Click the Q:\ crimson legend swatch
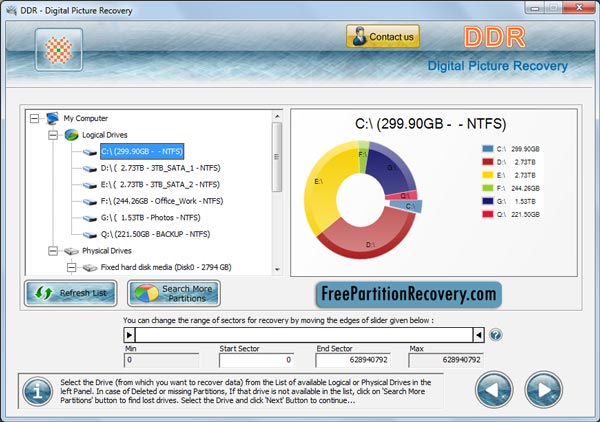Viewport: 600px width, 422px height. (x=488, y=214)
